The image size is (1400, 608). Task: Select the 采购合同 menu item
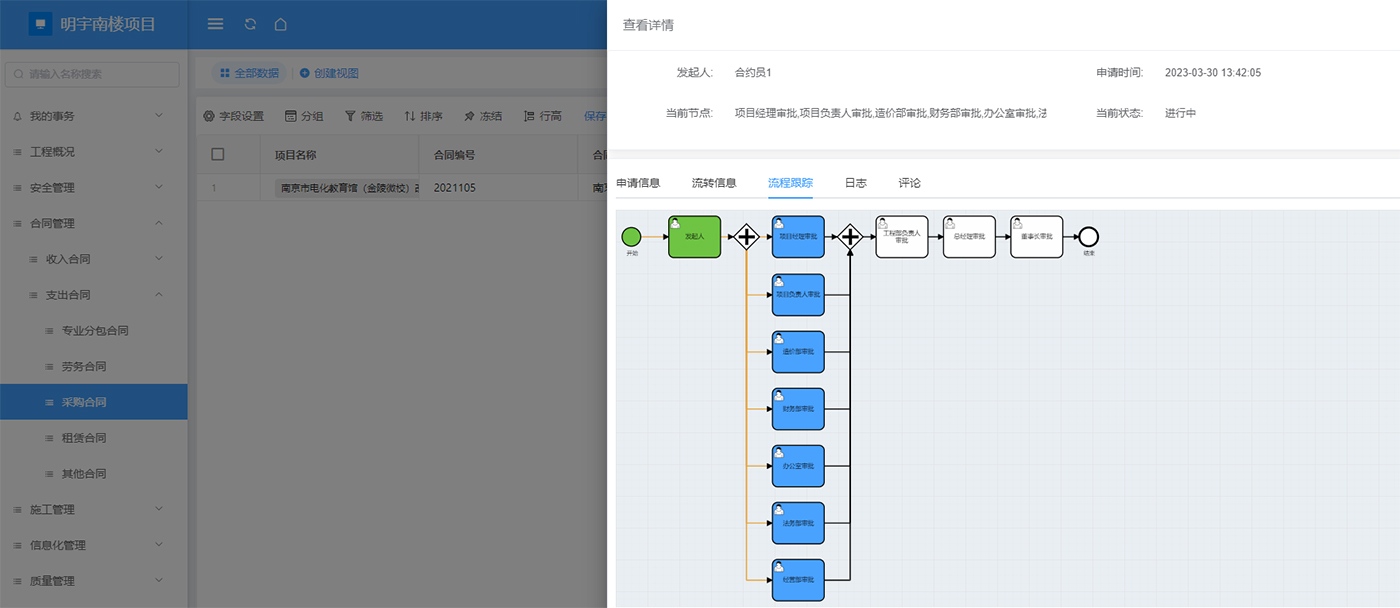(x=93, y=402)
